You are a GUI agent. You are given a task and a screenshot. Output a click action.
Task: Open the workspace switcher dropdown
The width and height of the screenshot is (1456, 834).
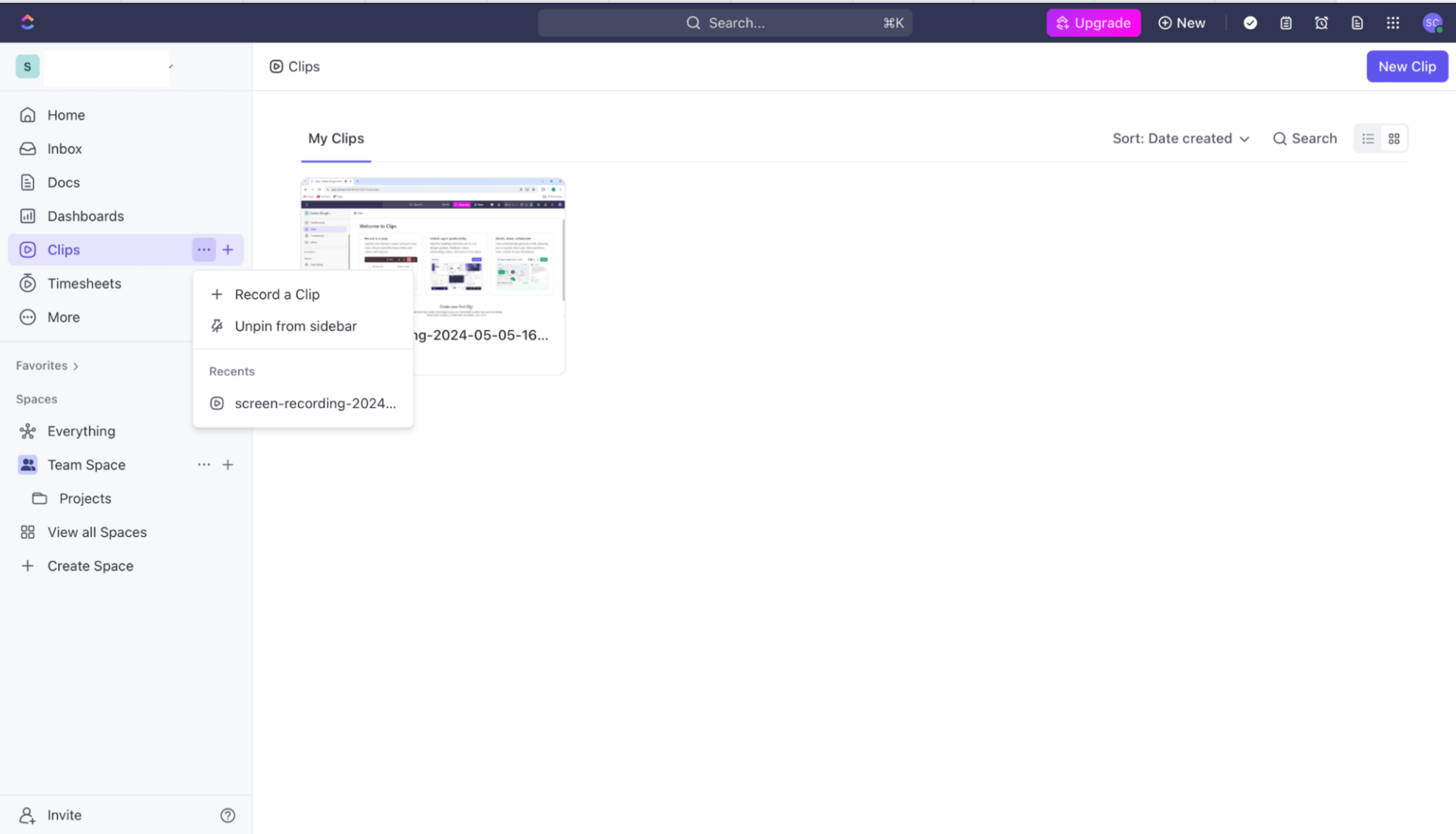click(x=106, y=67)
